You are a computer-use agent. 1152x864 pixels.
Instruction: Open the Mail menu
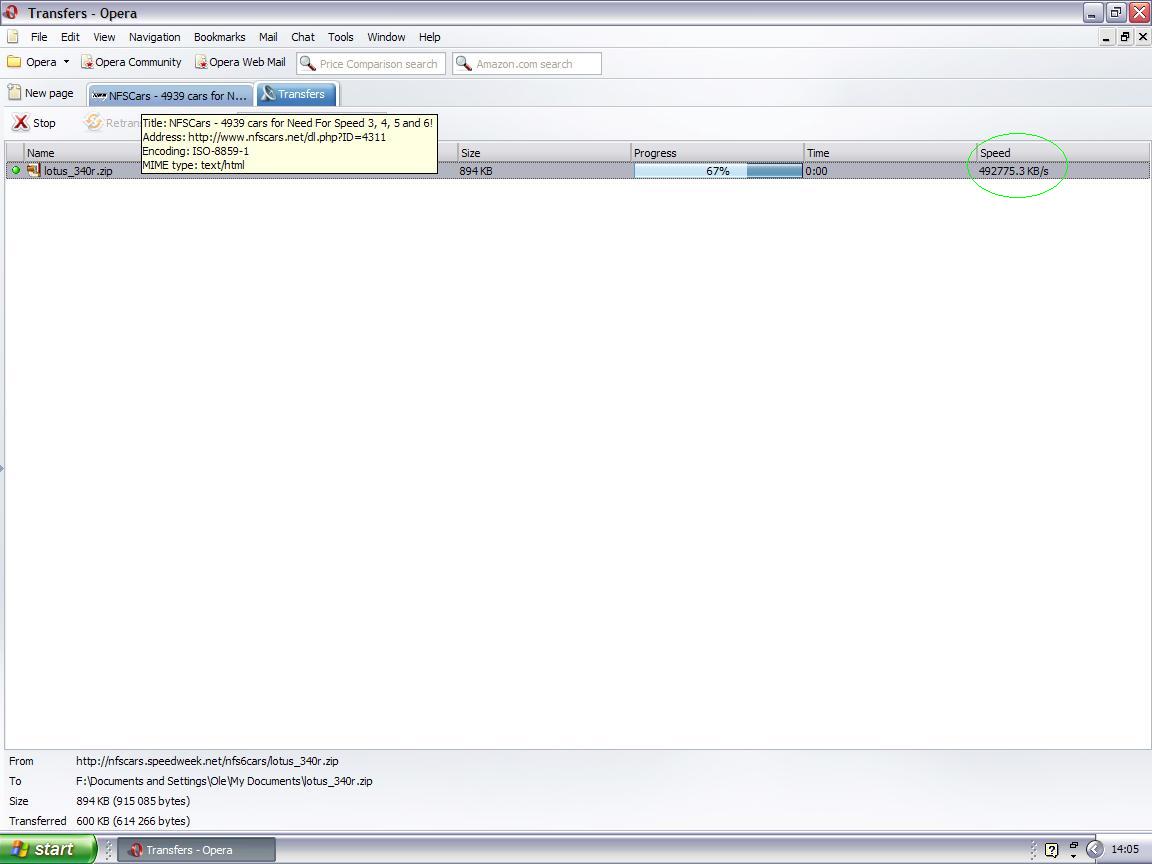(x=268, y=37)
